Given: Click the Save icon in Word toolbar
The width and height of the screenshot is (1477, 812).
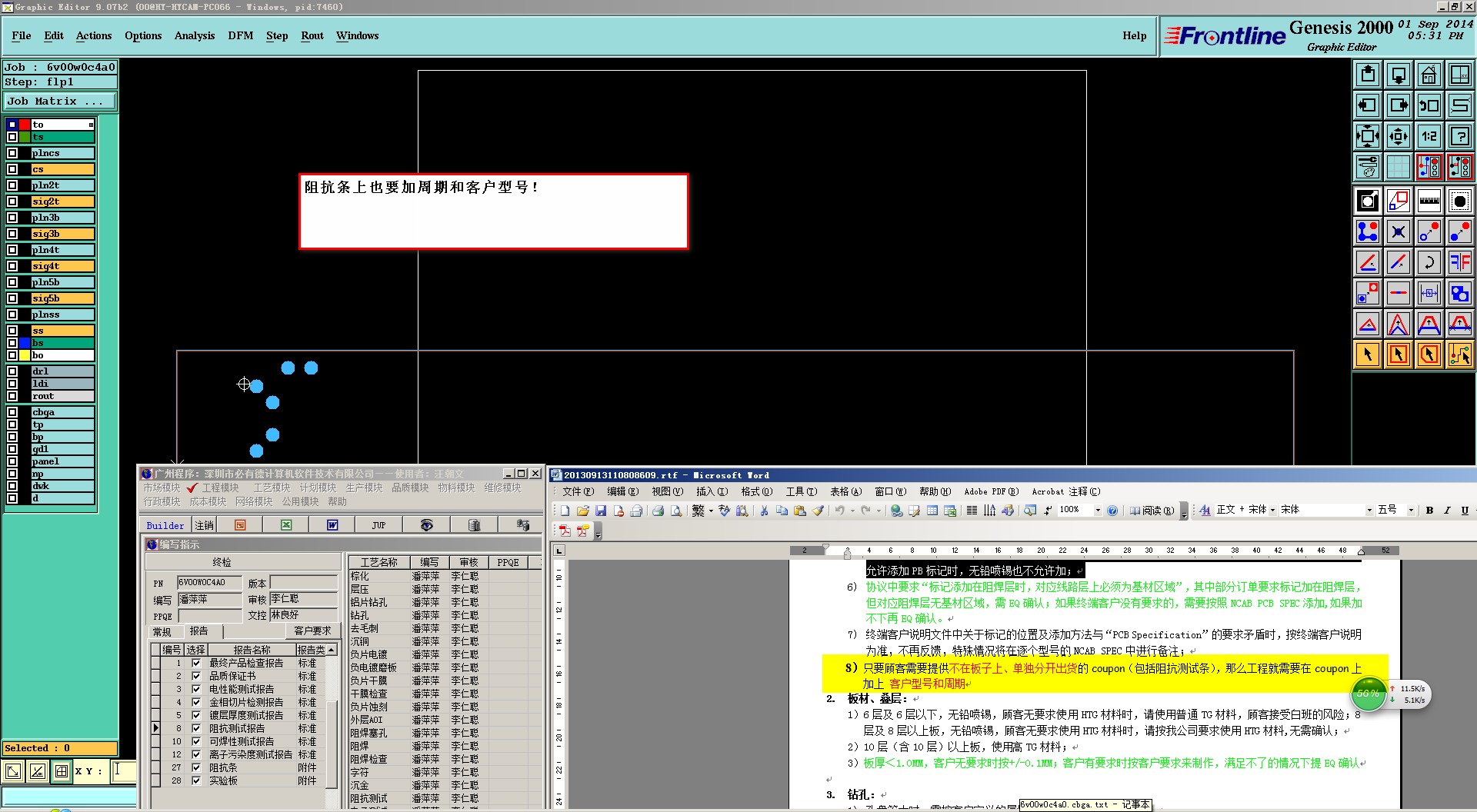Looking at the screenshot, I should [601, 511].
